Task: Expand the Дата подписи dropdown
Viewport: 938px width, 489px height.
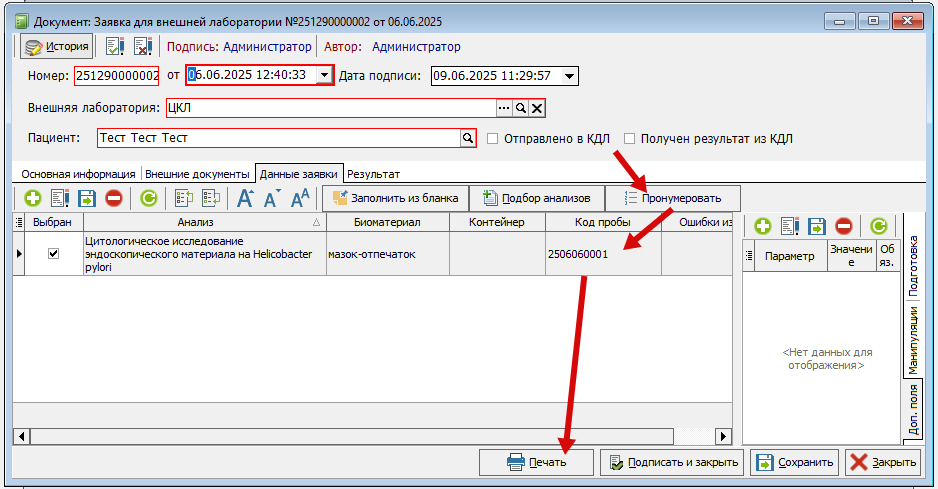Action: [569, 76]
